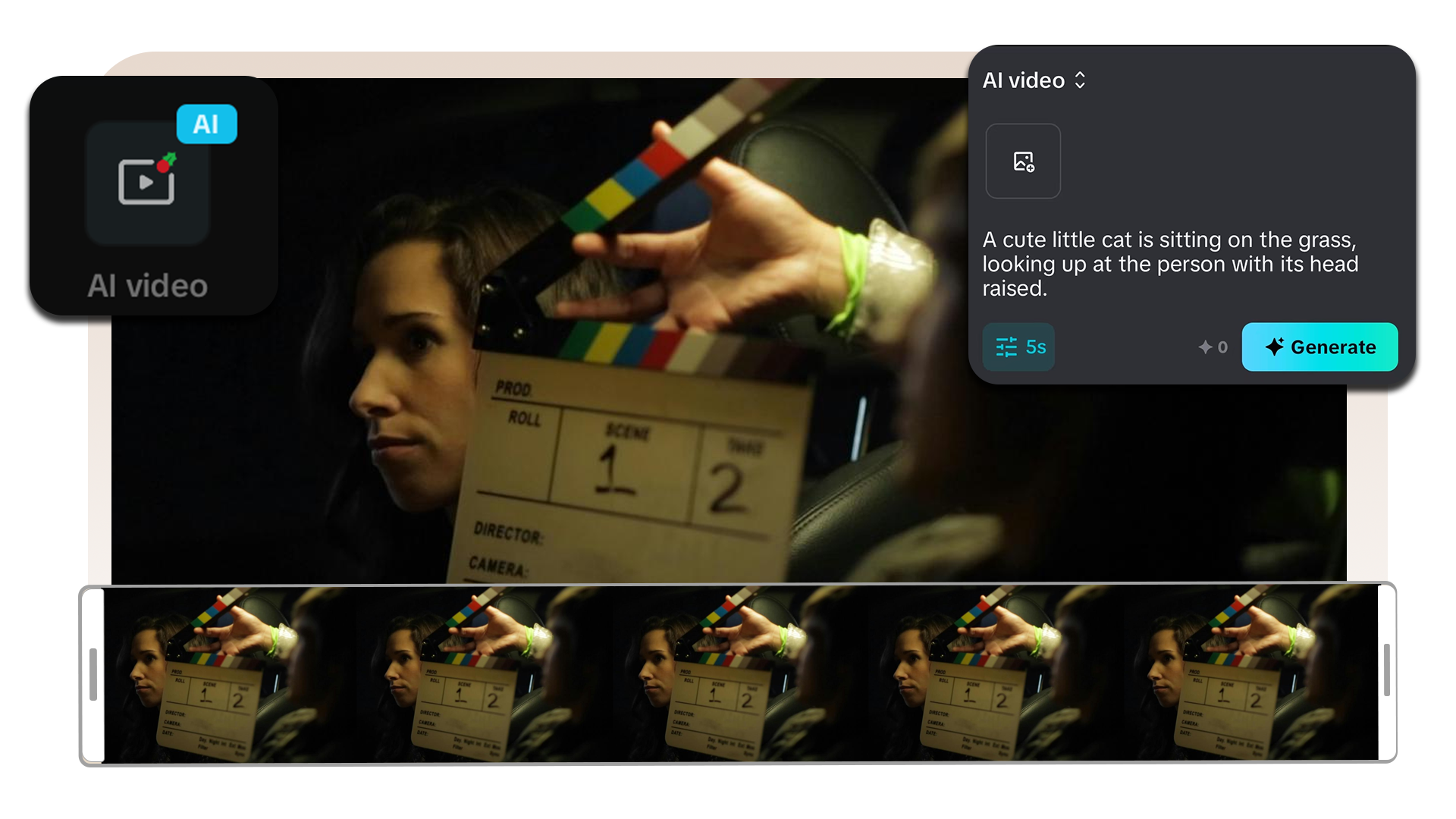Click the blue AI badge

(206, 124)
